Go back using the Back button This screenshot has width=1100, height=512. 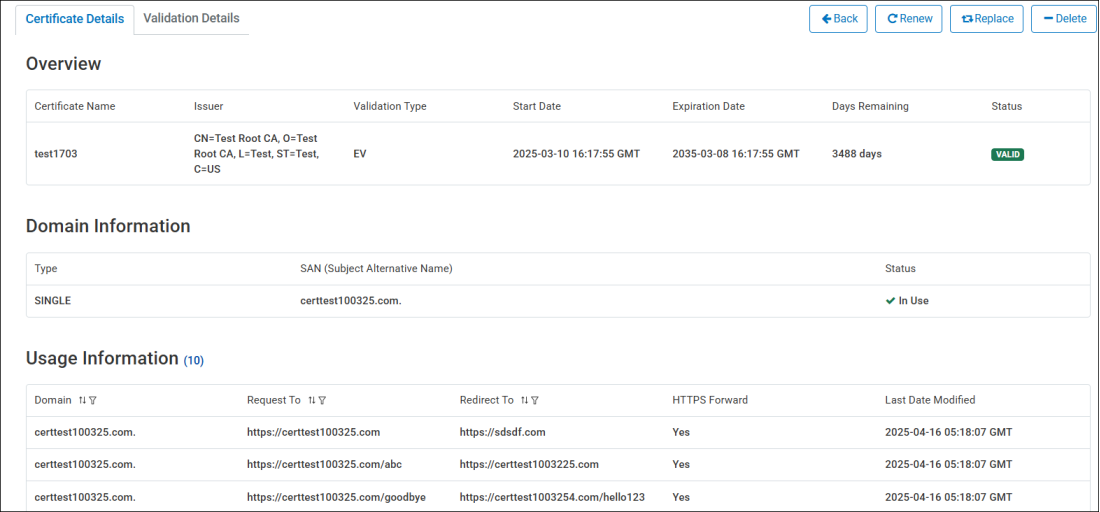click(838, 19)
